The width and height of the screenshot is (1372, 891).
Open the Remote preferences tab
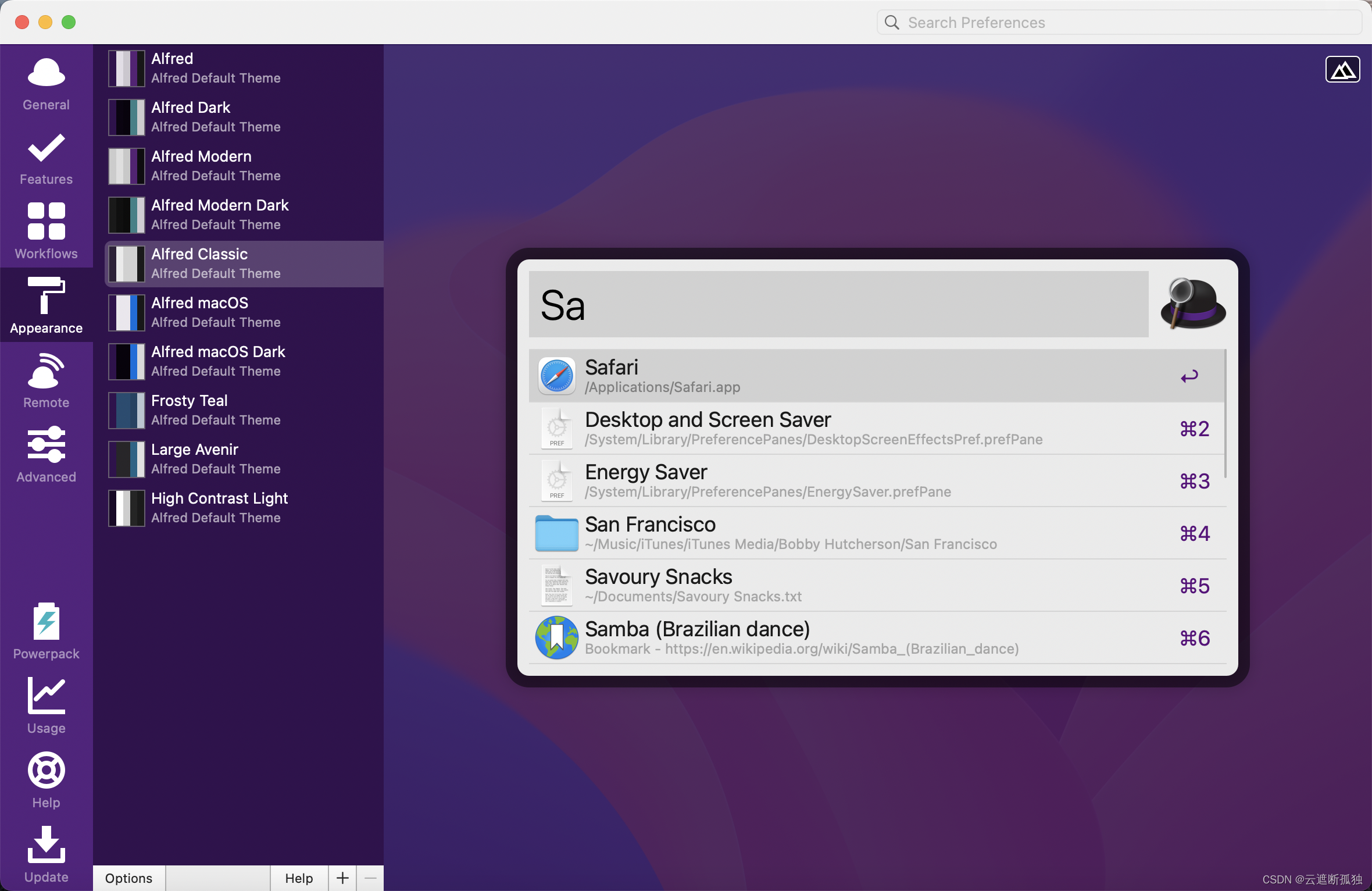(46, 380)
